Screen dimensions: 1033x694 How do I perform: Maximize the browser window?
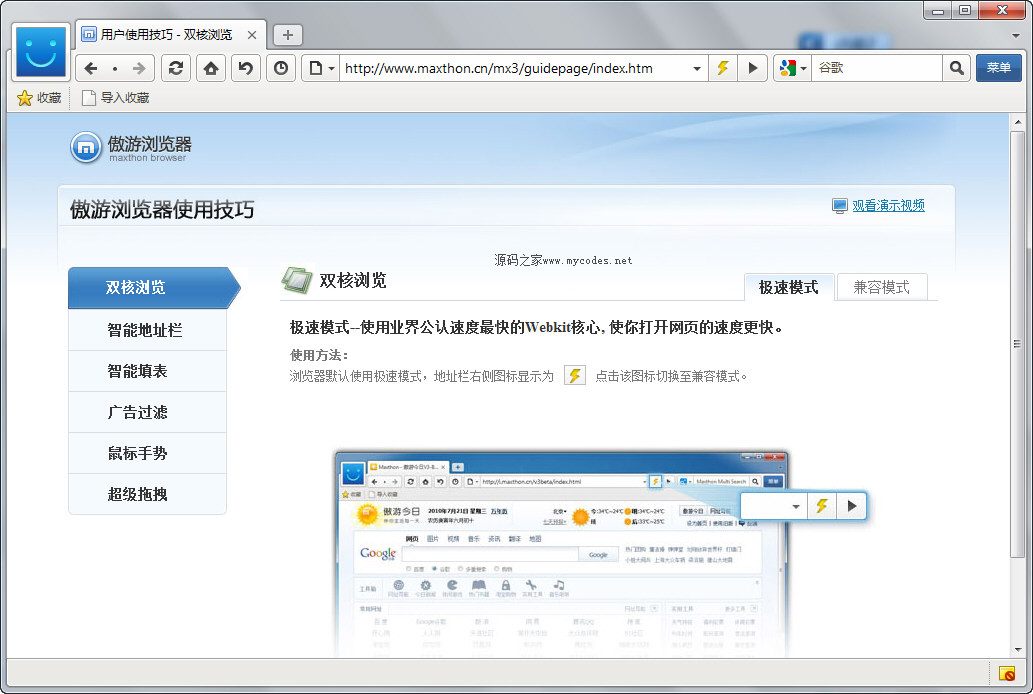coord(965,11)
